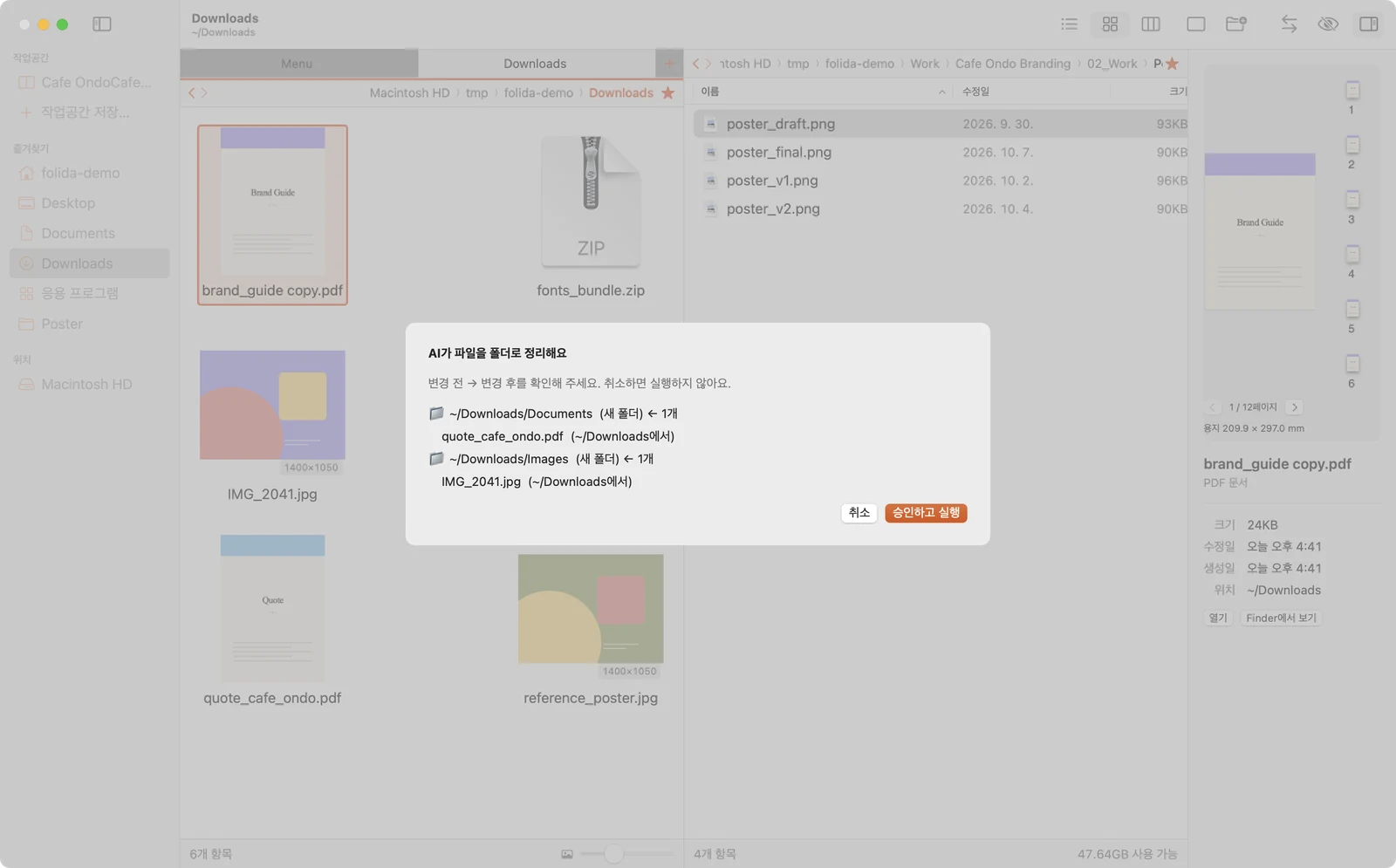
Task: Switch to the Menu tab
Action: pyautogui.click(x=297, y=64)
